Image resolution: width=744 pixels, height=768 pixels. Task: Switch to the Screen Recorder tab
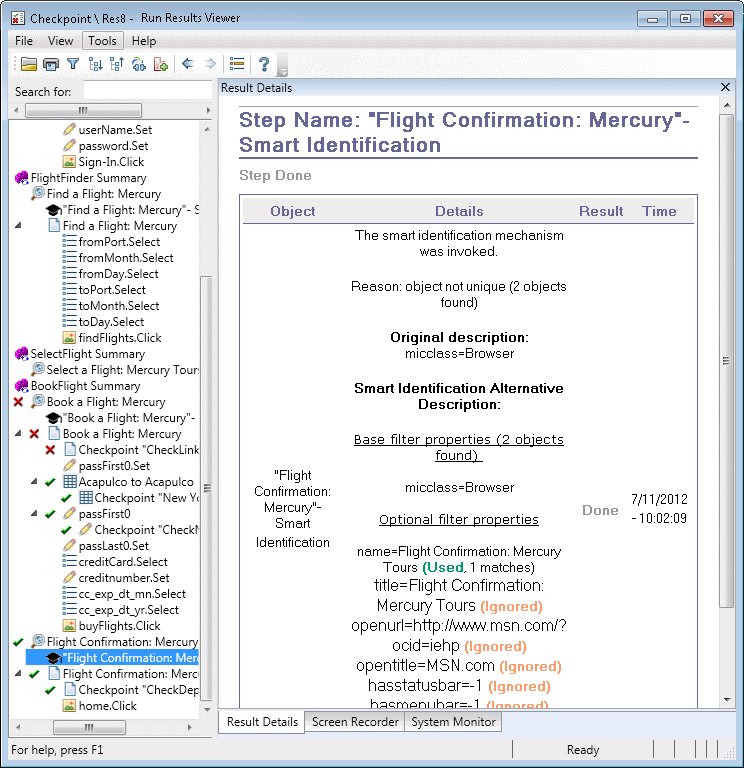(354, 722)
